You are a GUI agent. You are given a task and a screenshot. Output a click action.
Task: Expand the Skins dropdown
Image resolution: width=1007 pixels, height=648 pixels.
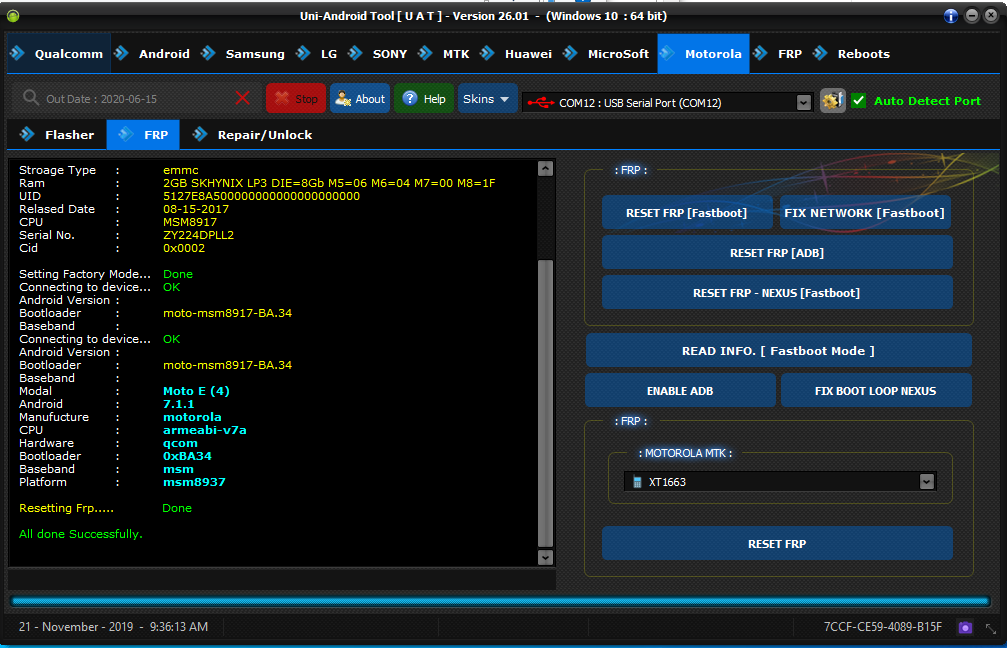(x=487, y=98)
